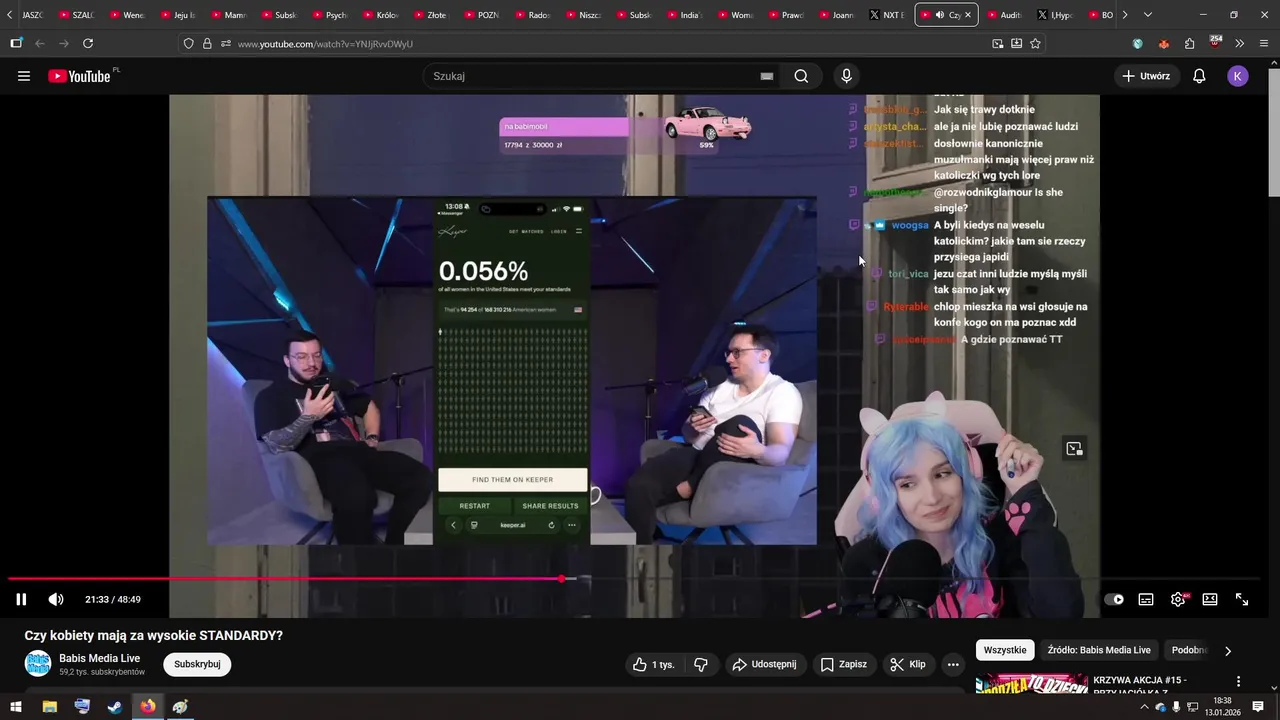Open more actions menu beside Klip
Image resolution: width=1280 pixels, height=720 pixels.
click(x=953, y=664)
